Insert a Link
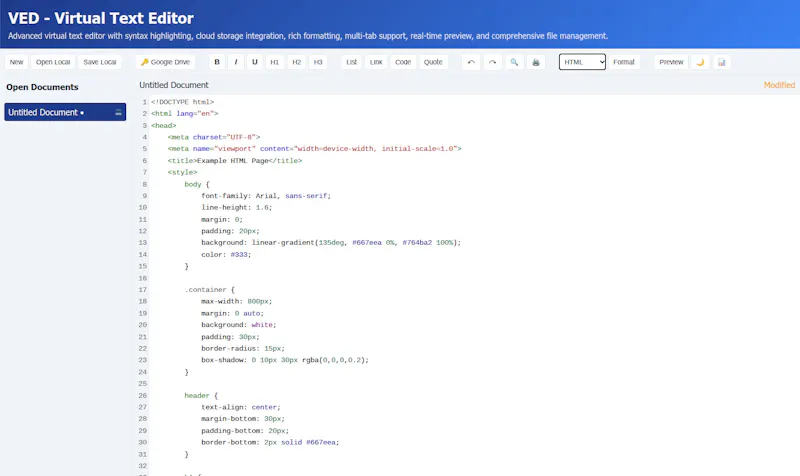 pyautogui.click(x=376, y=62)
